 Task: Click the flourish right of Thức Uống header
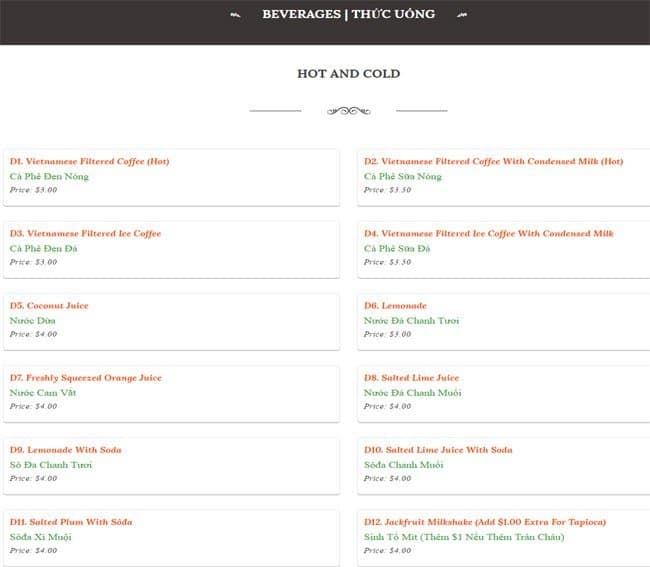(460, 15)
